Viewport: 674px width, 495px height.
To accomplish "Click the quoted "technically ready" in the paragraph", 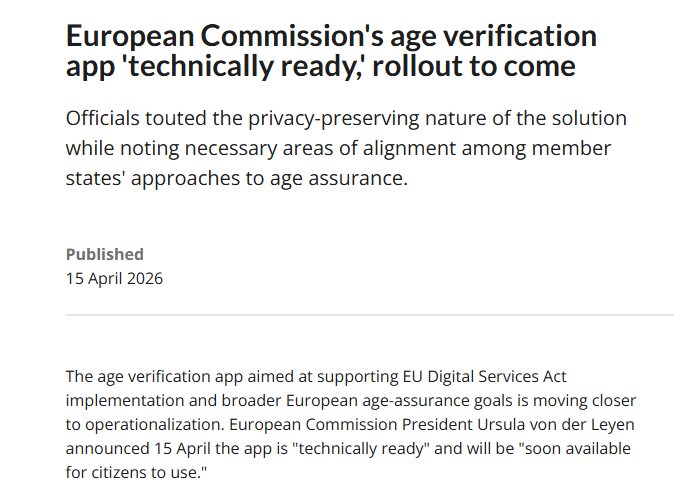I will 361,449.
